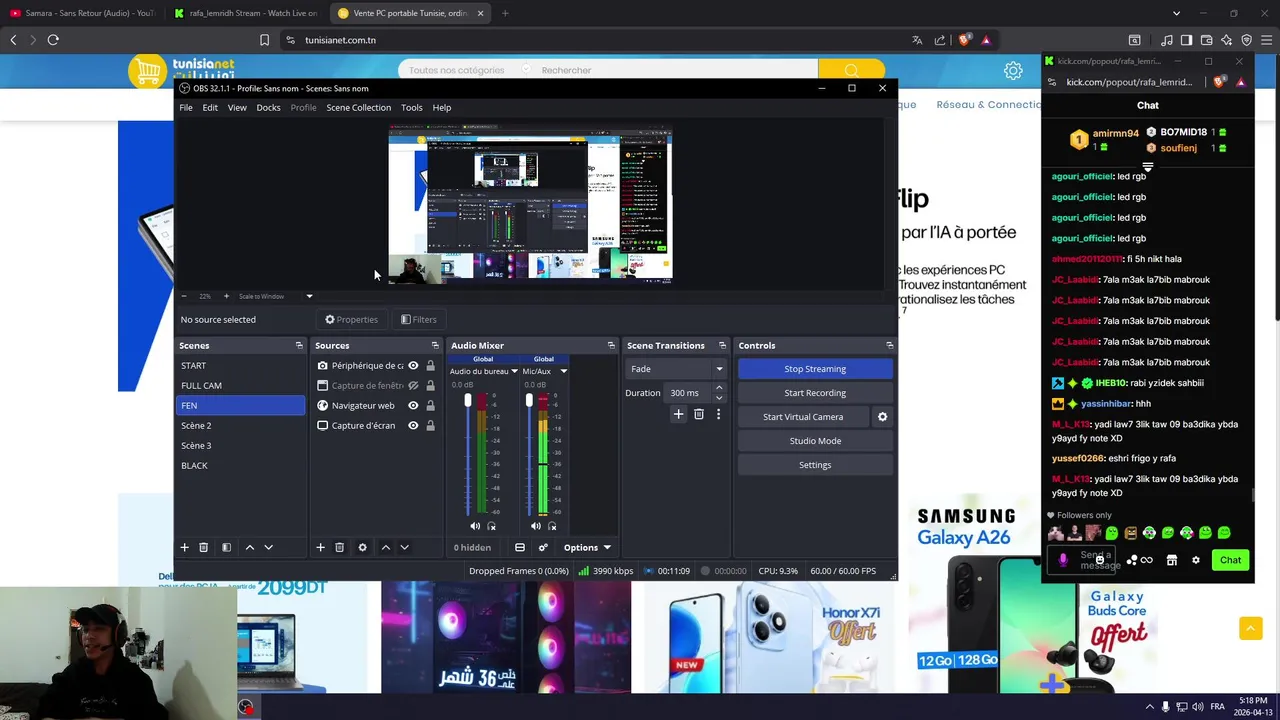Open OBS View menu

237,107
